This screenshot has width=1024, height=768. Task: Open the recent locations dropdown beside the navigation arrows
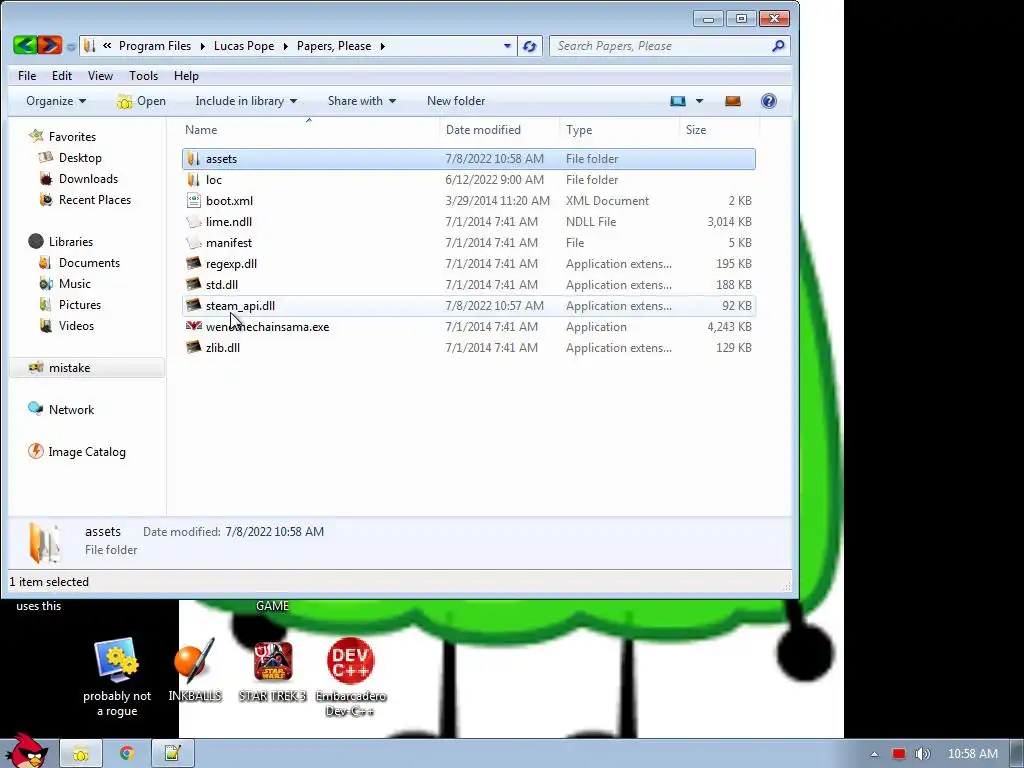71,47
